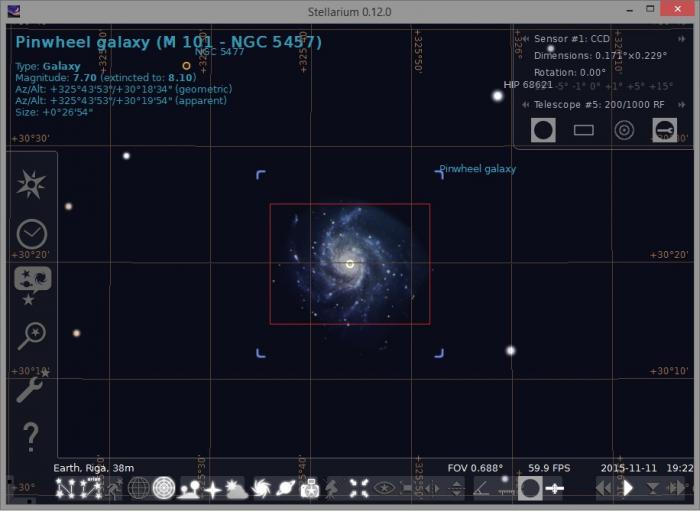Rotate sensor by -15° option
This screenshot has height=512, width=700.
(542, 86)
